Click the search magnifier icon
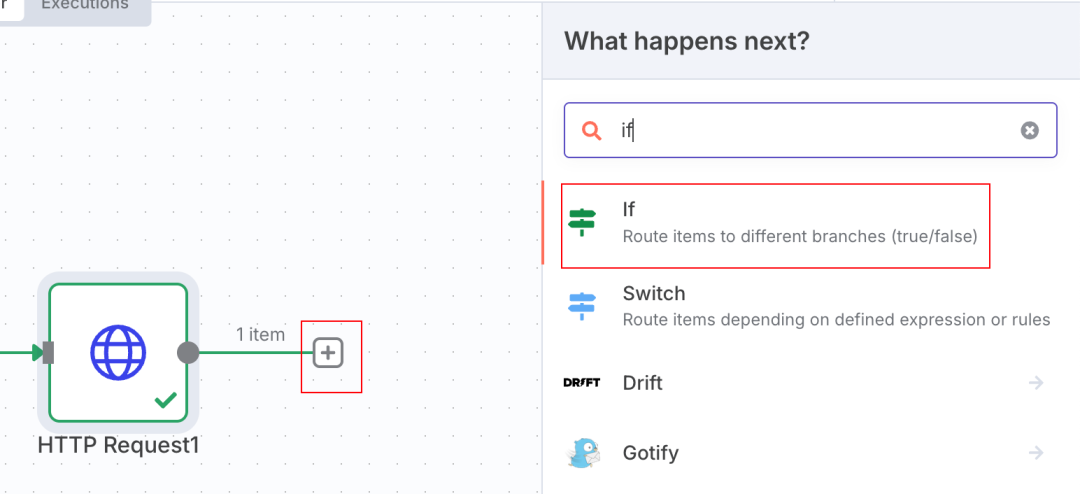1080x494 pixels. (592, 130)
